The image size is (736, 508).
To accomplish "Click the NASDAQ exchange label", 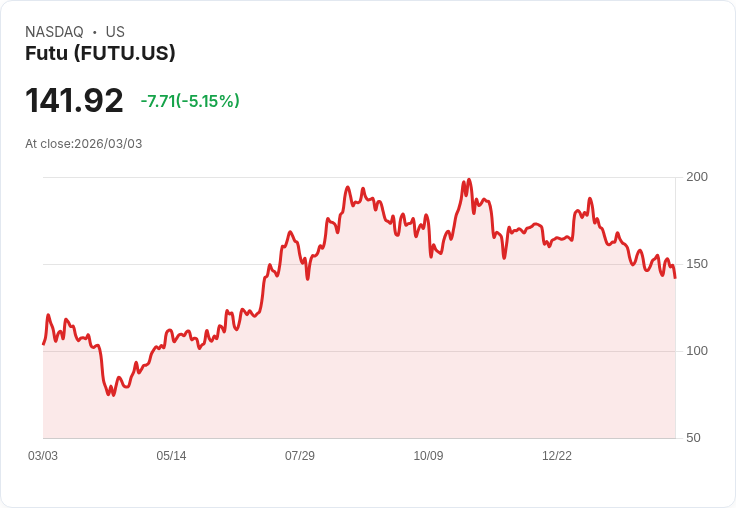I will 54,32.
